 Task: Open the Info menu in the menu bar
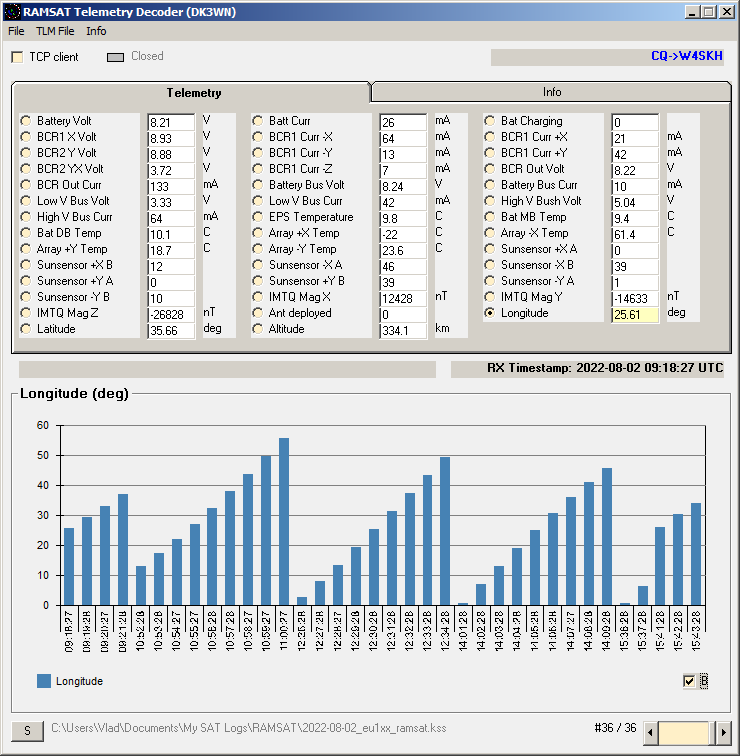pos(96,31)
